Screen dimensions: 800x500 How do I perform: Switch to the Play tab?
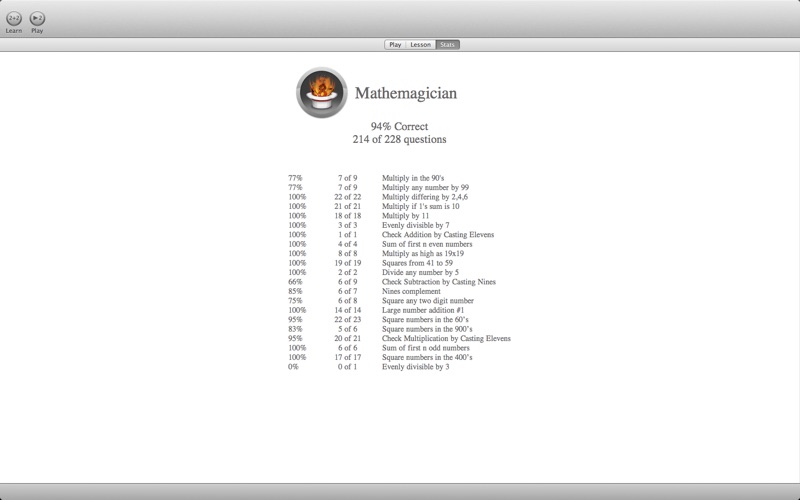click(395, 45)
